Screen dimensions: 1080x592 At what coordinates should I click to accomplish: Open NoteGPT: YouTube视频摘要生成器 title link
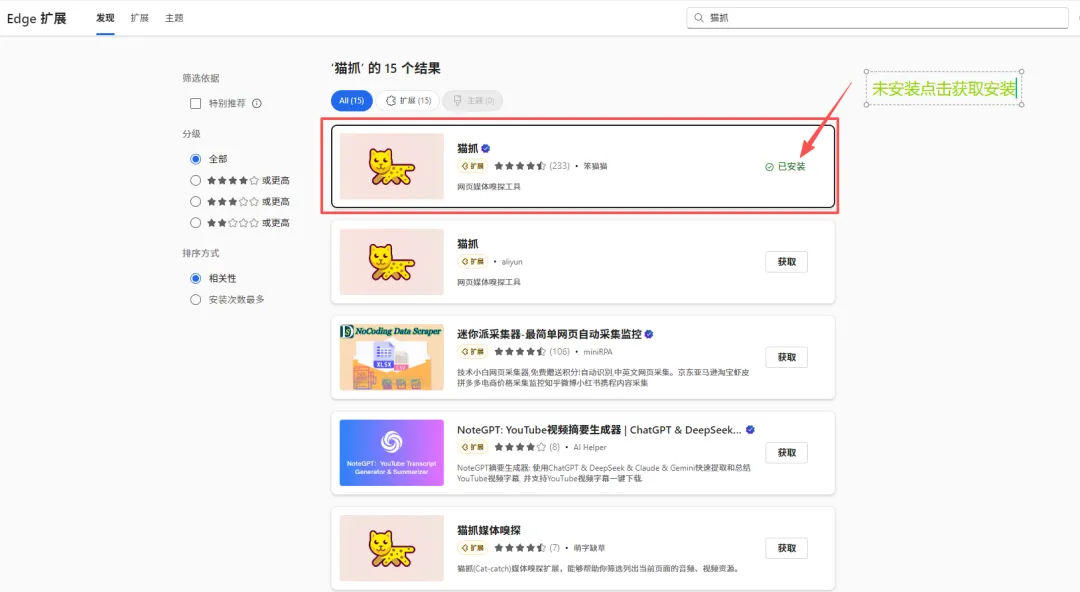(599, 429)
